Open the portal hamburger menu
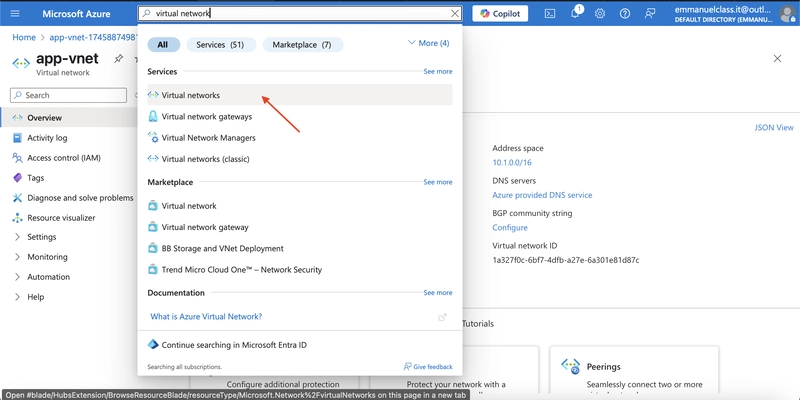This screenshot has height=400, width=800. (15, 13)
